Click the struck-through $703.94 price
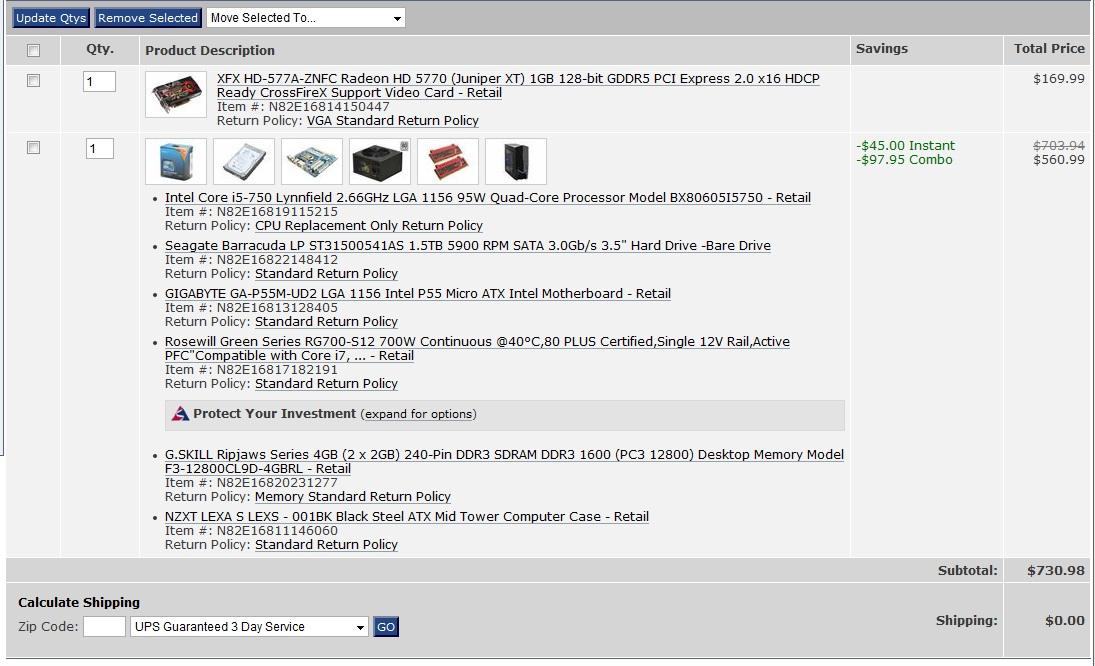This screenshot has width=1095, height=666. (1059, 146)
